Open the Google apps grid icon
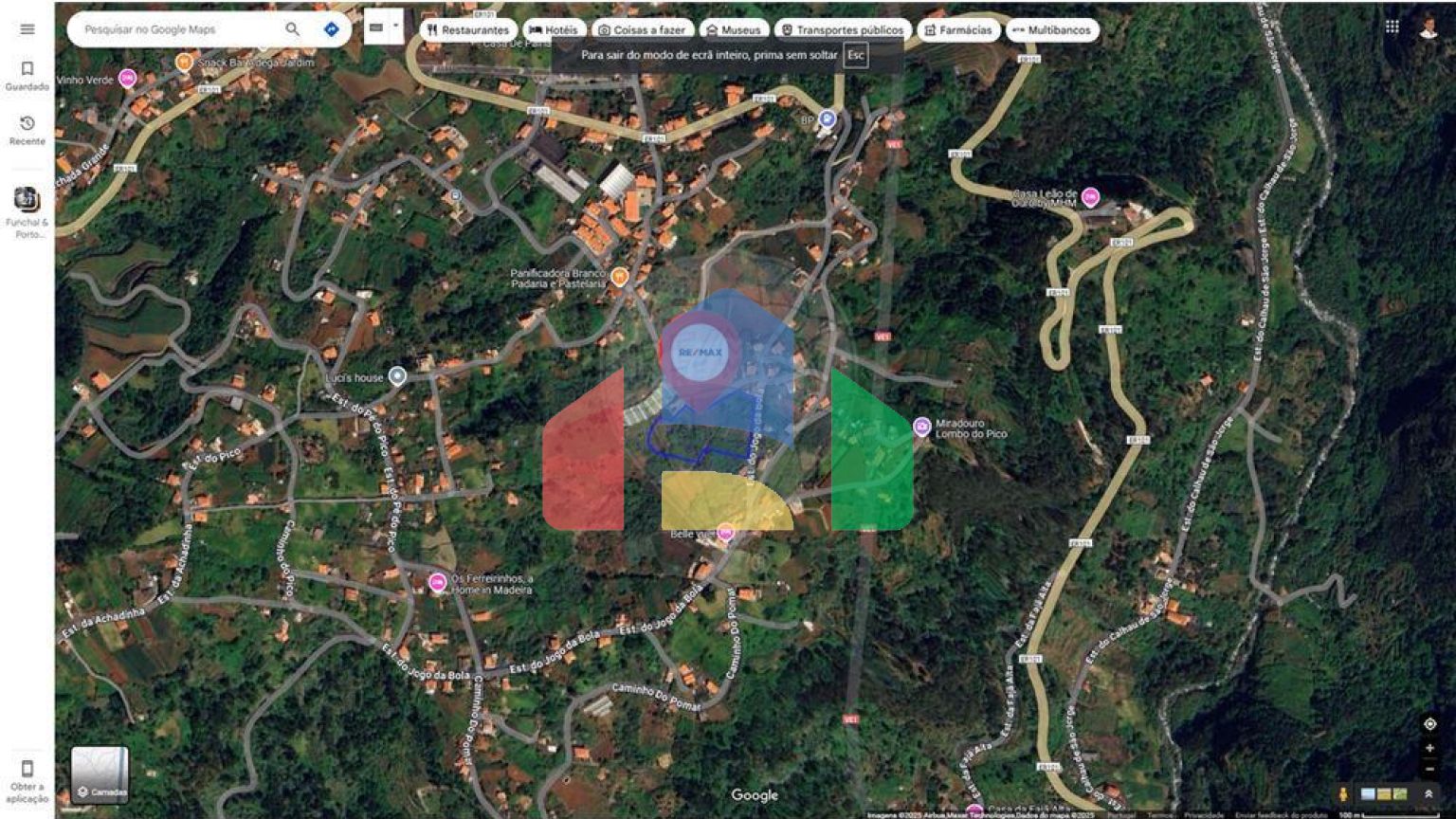This screenshot has height=819, width=1456. coord(1392,25)
